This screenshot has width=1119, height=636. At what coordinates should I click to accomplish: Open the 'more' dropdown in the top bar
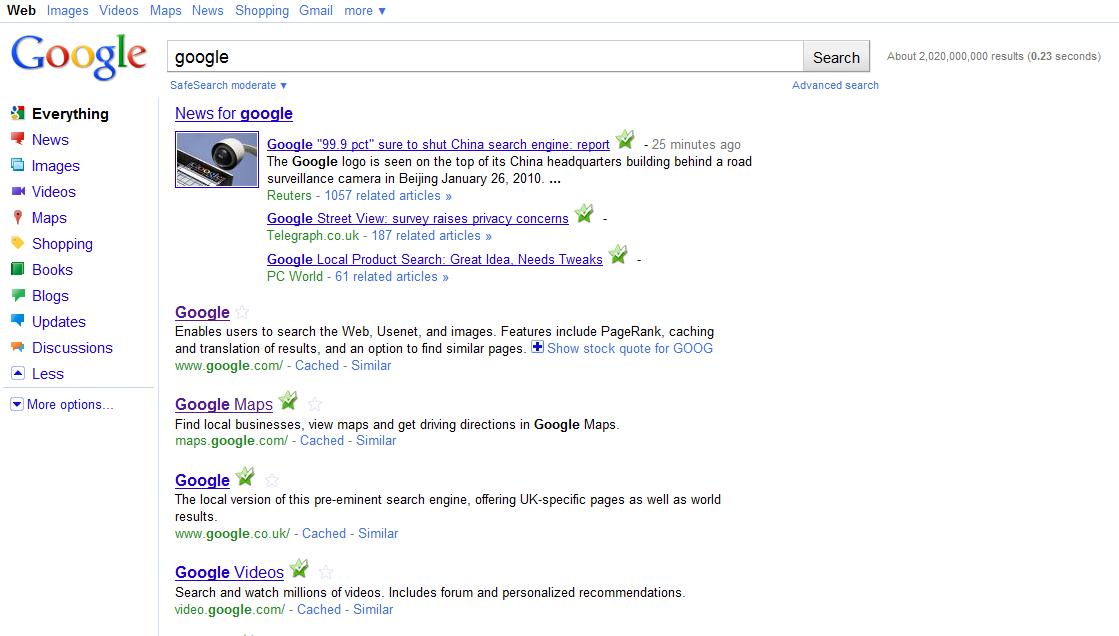click(365, 11)
